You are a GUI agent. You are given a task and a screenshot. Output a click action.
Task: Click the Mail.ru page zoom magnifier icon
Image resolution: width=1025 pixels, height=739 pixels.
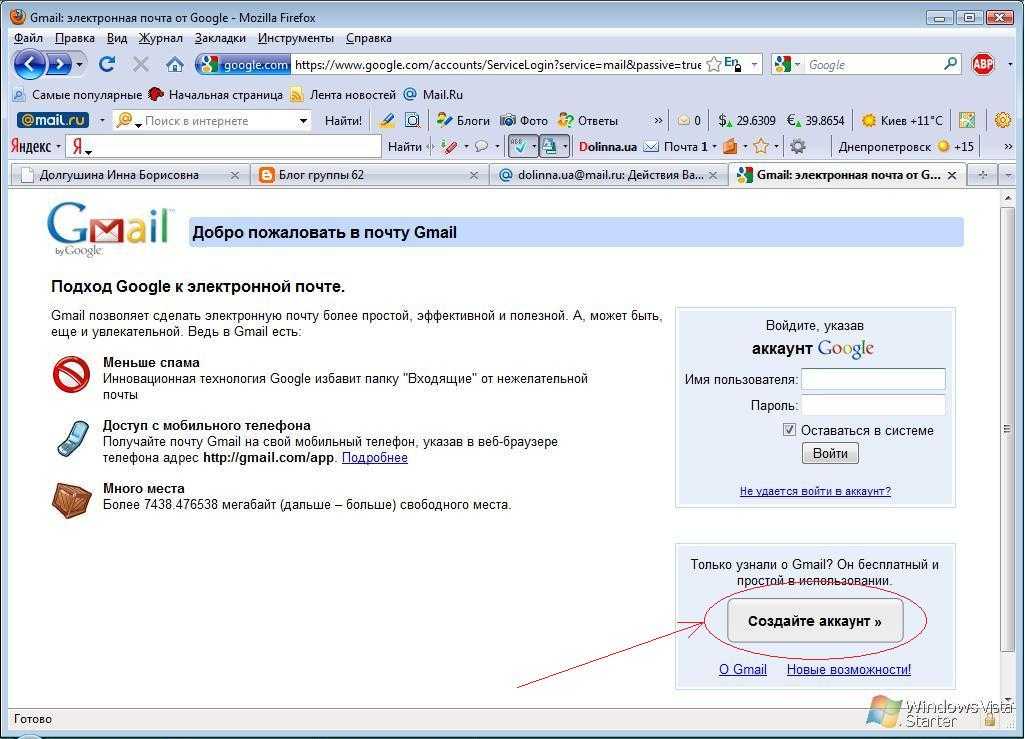[412, 120]
